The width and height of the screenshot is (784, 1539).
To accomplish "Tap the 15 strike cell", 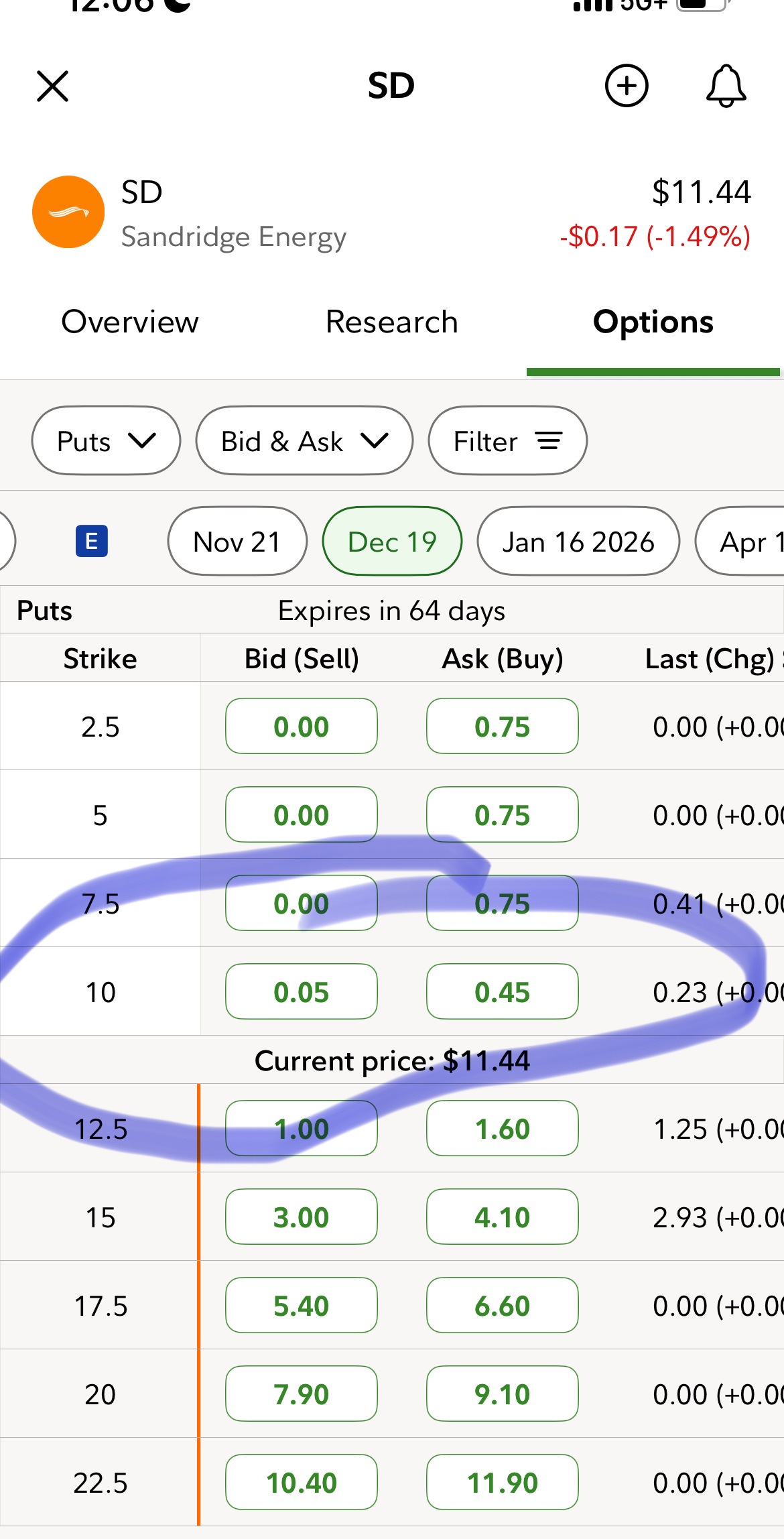I will click(101, 1217).
